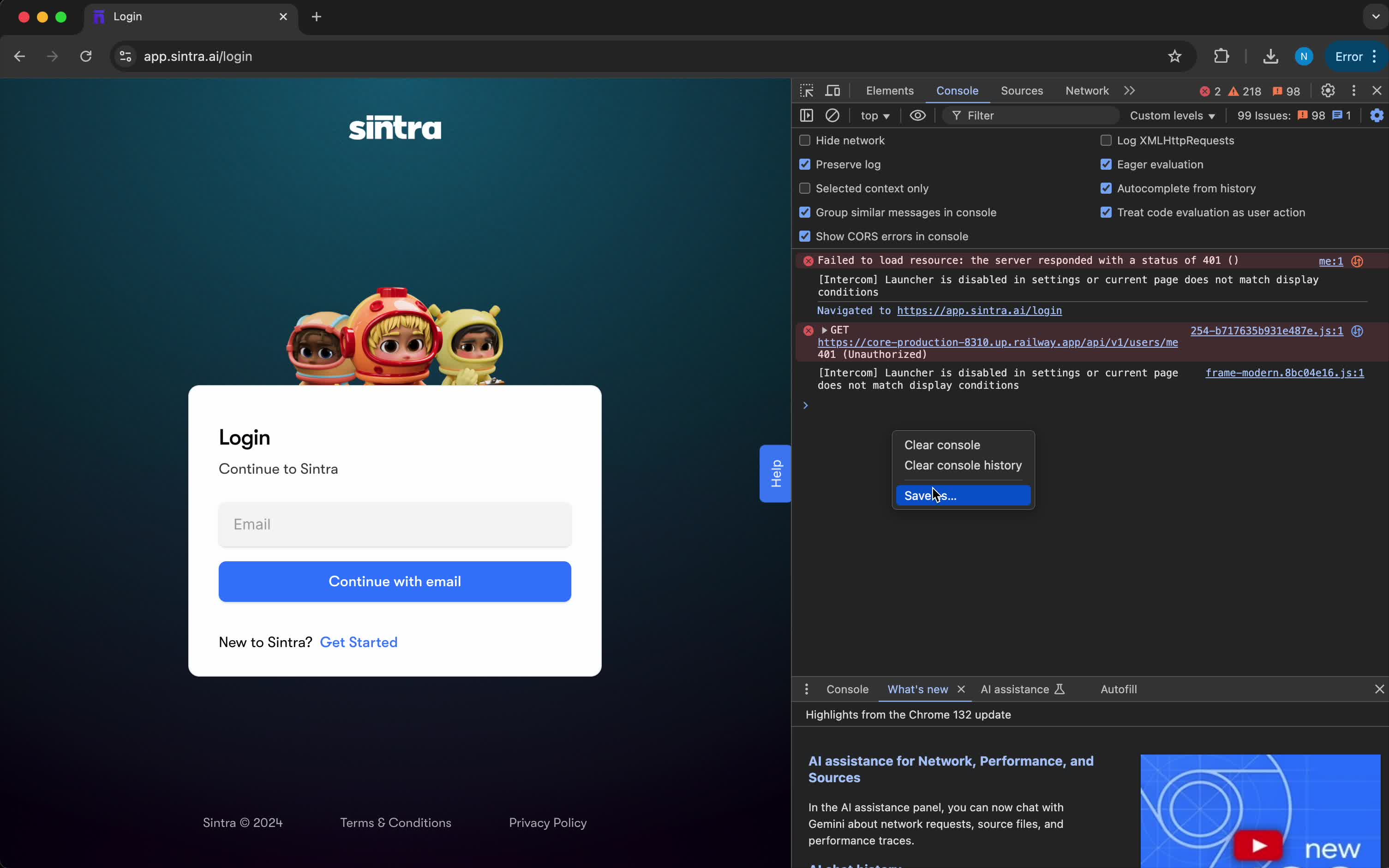Screen dimensions: 1389x868
Task: Toggle the device toolbar icon
Action: point(832,91)
